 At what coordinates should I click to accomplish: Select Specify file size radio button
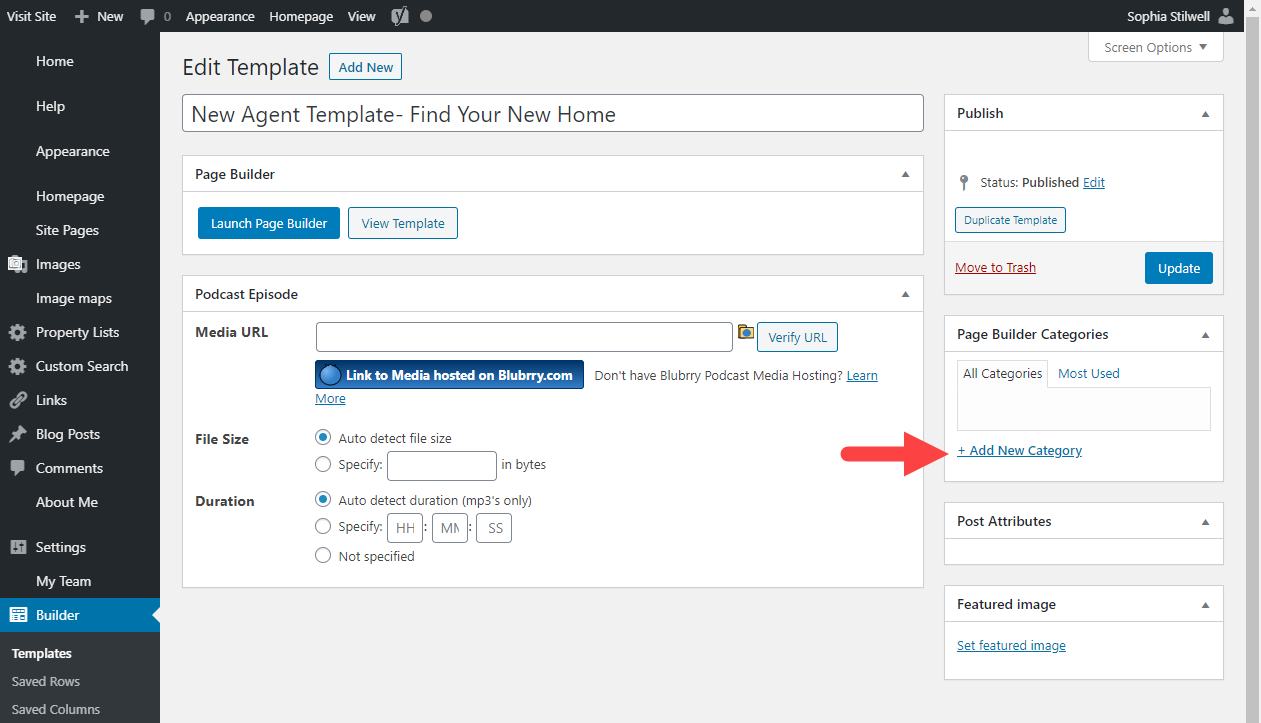pos(323,464)
